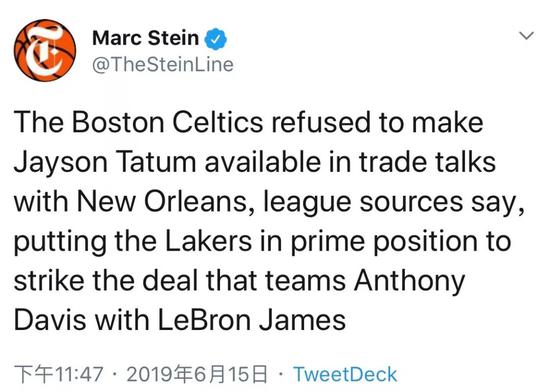This screenshot has width=550, height=392.
Task: Click the name 'Anthony' in the tweet
Action: (409, 282)
